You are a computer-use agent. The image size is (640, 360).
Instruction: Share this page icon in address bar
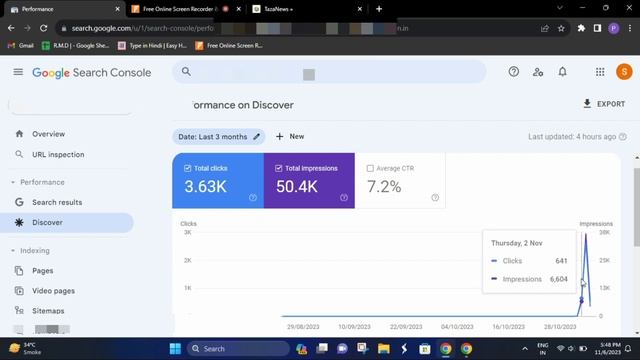545,28
